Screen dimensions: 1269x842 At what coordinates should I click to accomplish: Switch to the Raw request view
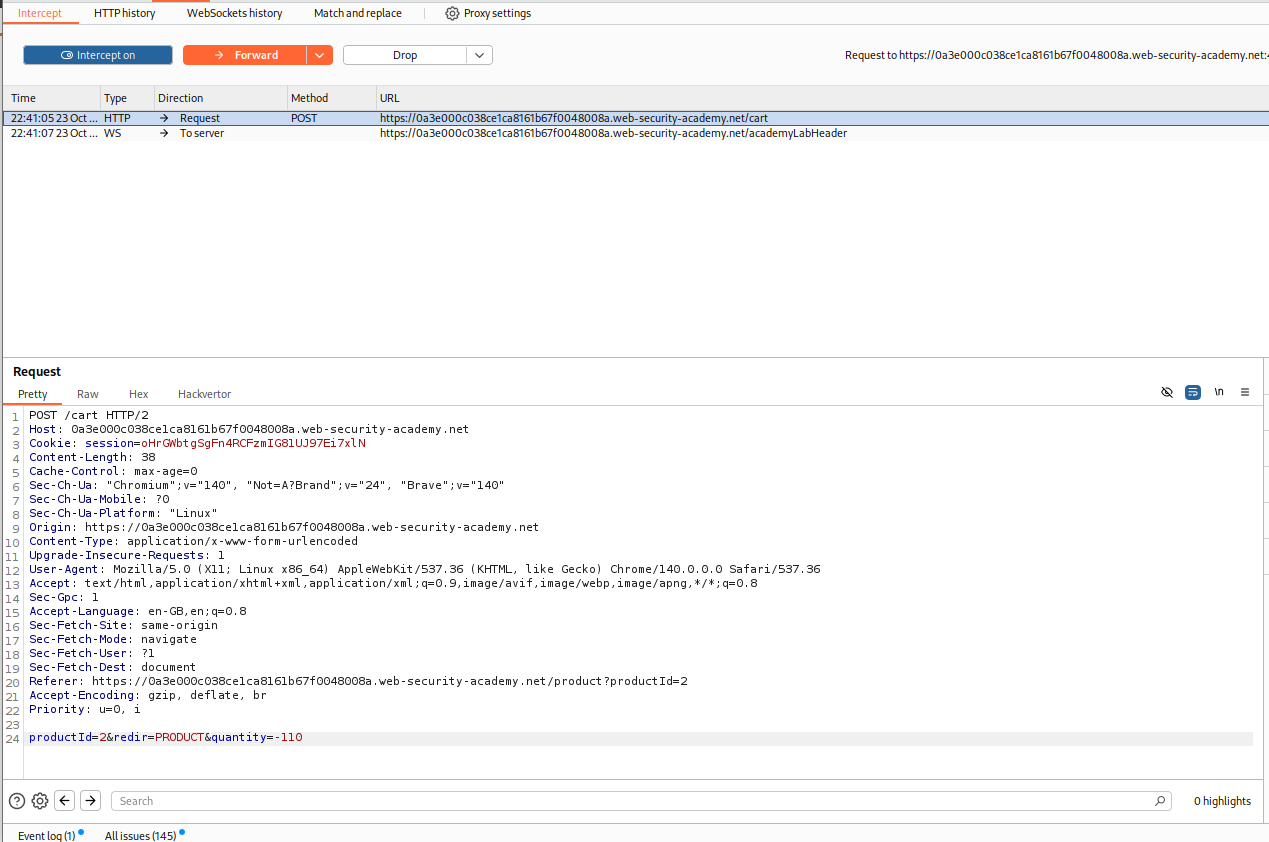coord(88,394)
